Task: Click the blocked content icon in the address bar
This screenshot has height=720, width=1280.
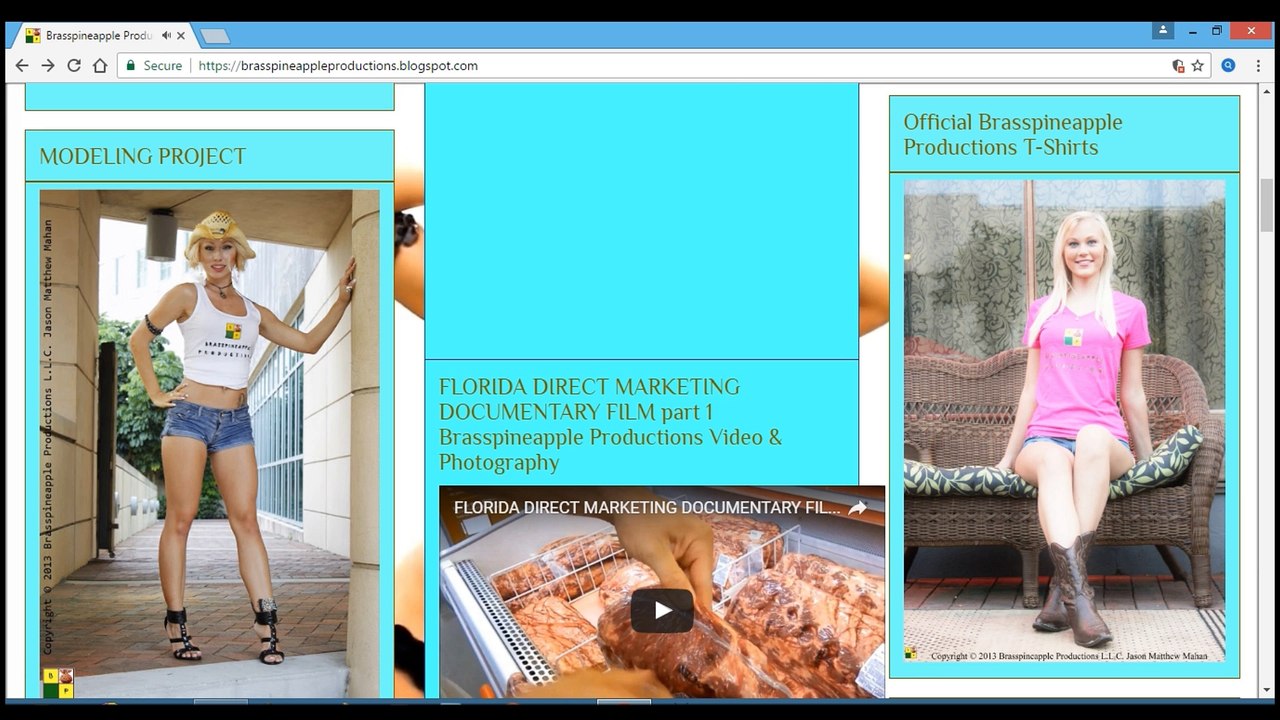Action: [x=1178, y=65]
